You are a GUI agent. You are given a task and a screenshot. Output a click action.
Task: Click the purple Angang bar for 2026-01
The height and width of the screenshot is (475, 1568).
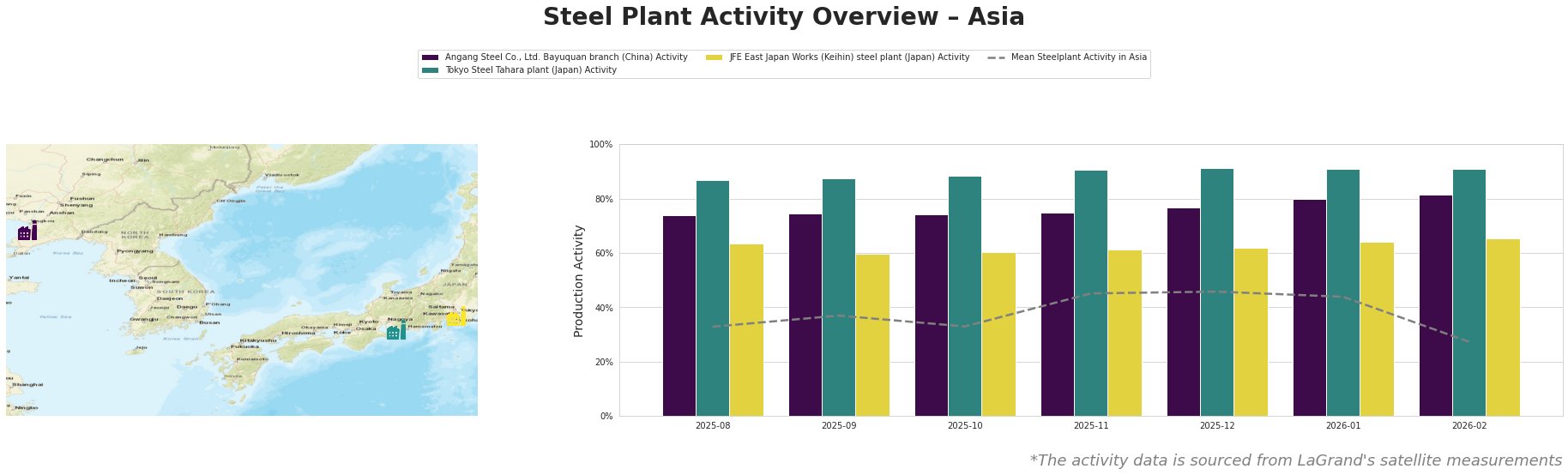point(1310,308)
